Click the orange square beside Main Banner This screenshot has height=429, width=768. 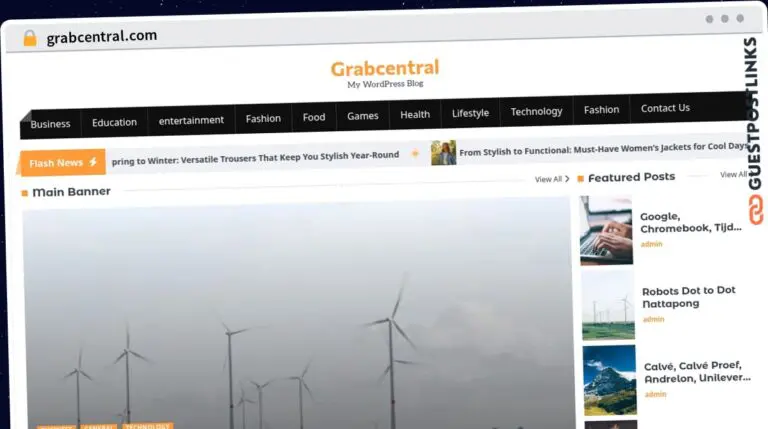[25, 192]
